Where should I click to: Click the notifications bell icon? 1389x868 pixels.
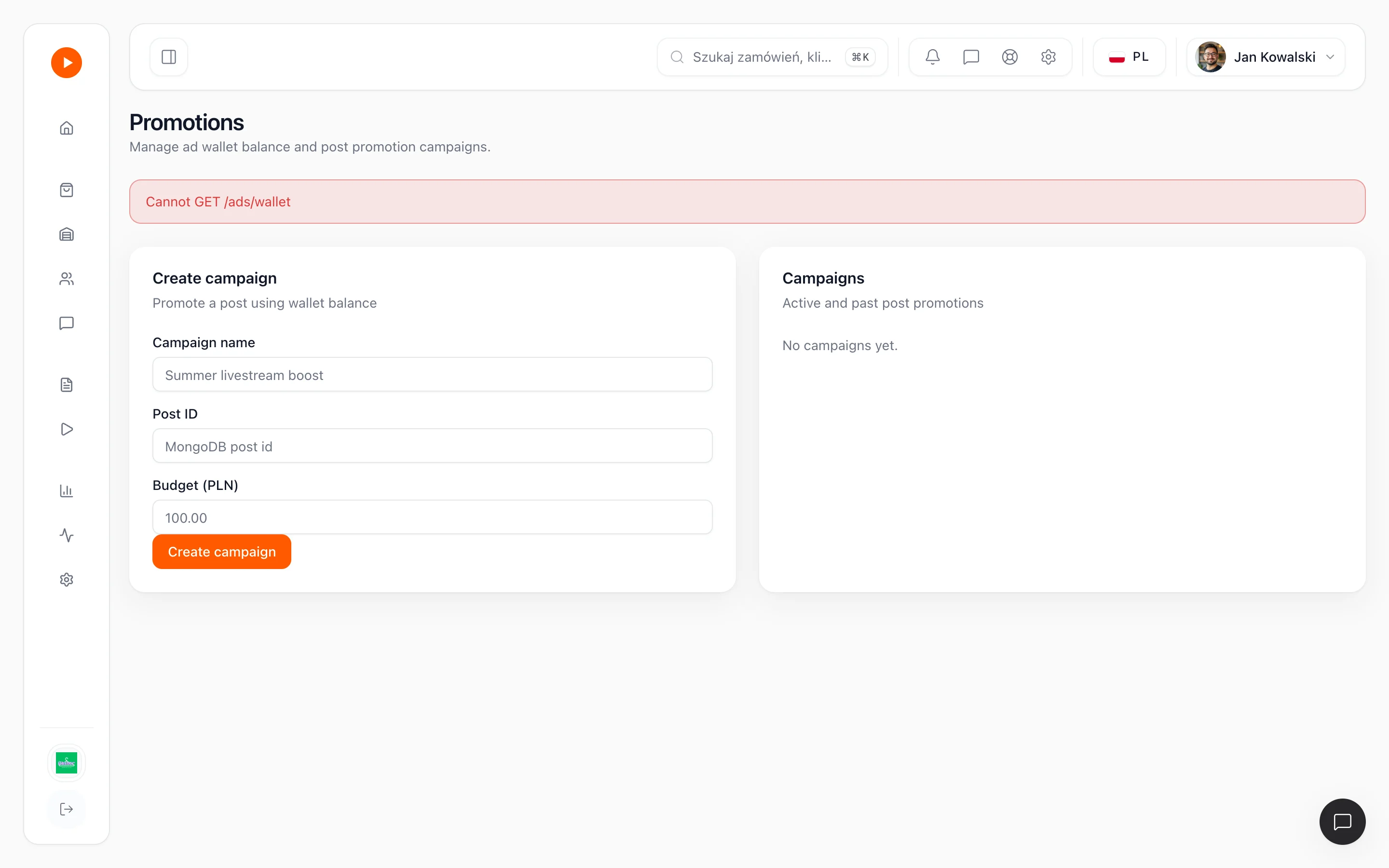click(933, 57)
